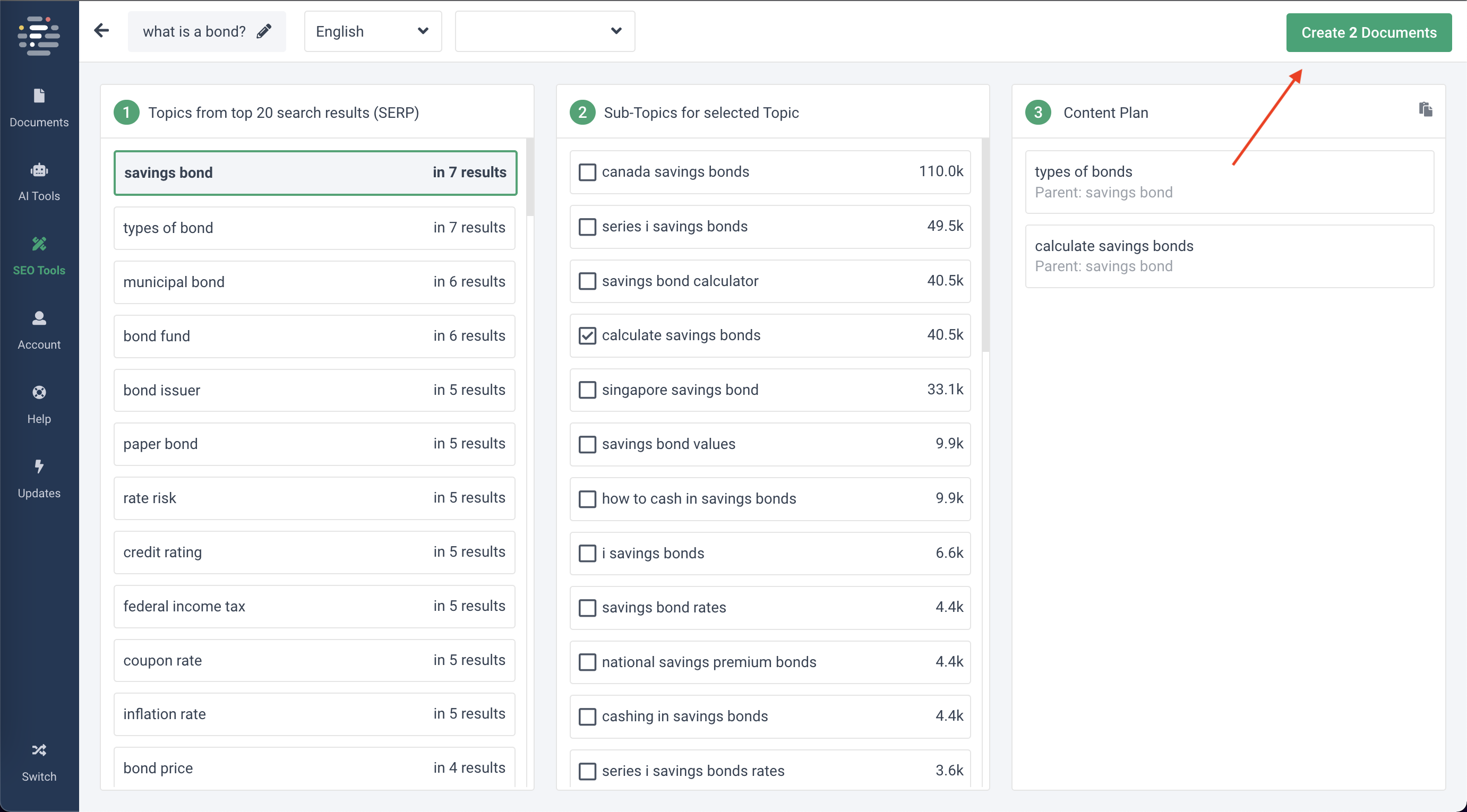Open AI Tools robot icon

39,170
